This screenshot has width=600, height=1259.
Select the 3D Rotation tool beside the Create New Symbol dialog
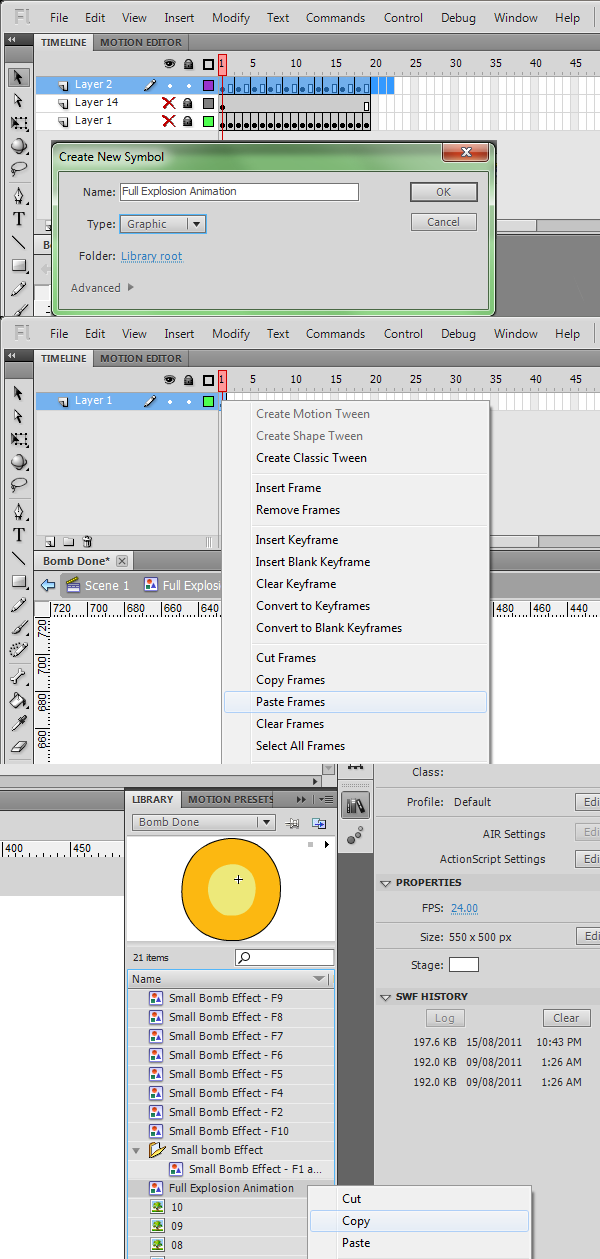[18, 146]
